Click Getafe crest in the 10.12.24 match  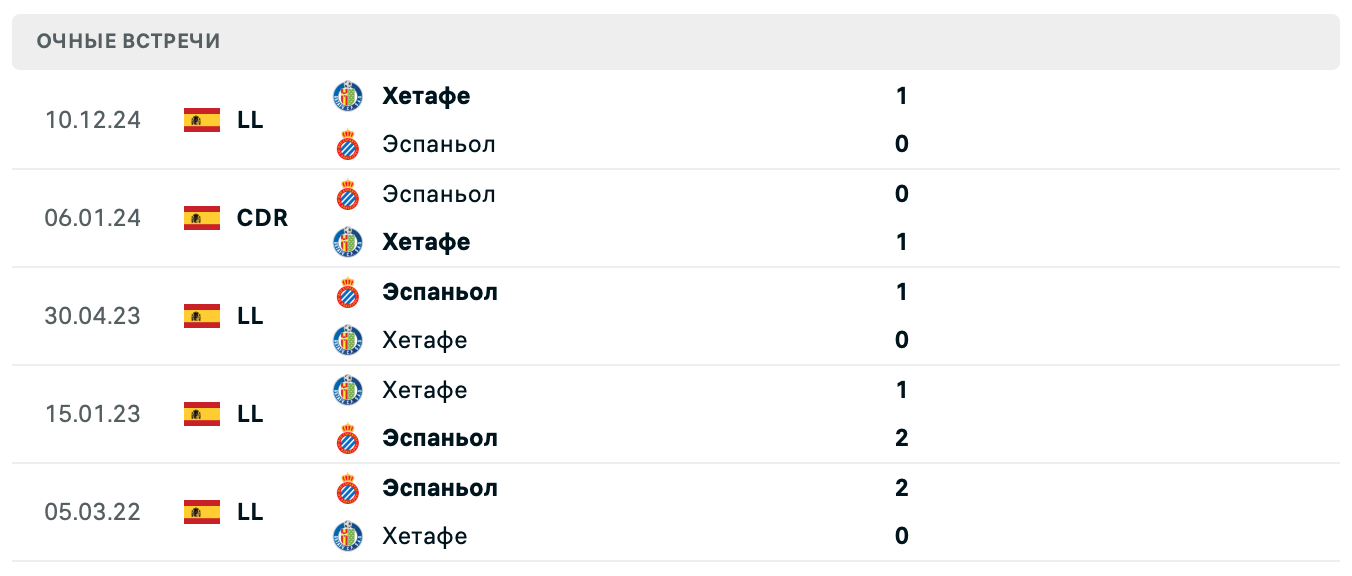(x=347, y=96)
